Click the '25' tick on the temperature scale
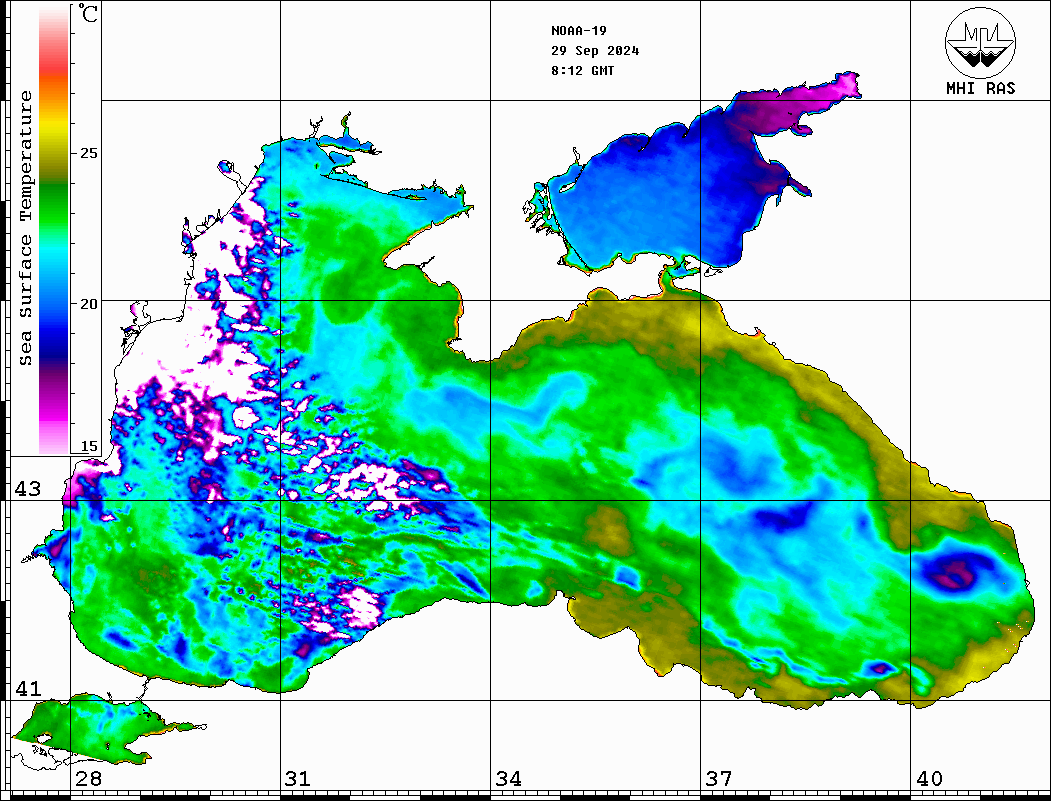Screen dimensions: 1051x801 click(88, 153)
